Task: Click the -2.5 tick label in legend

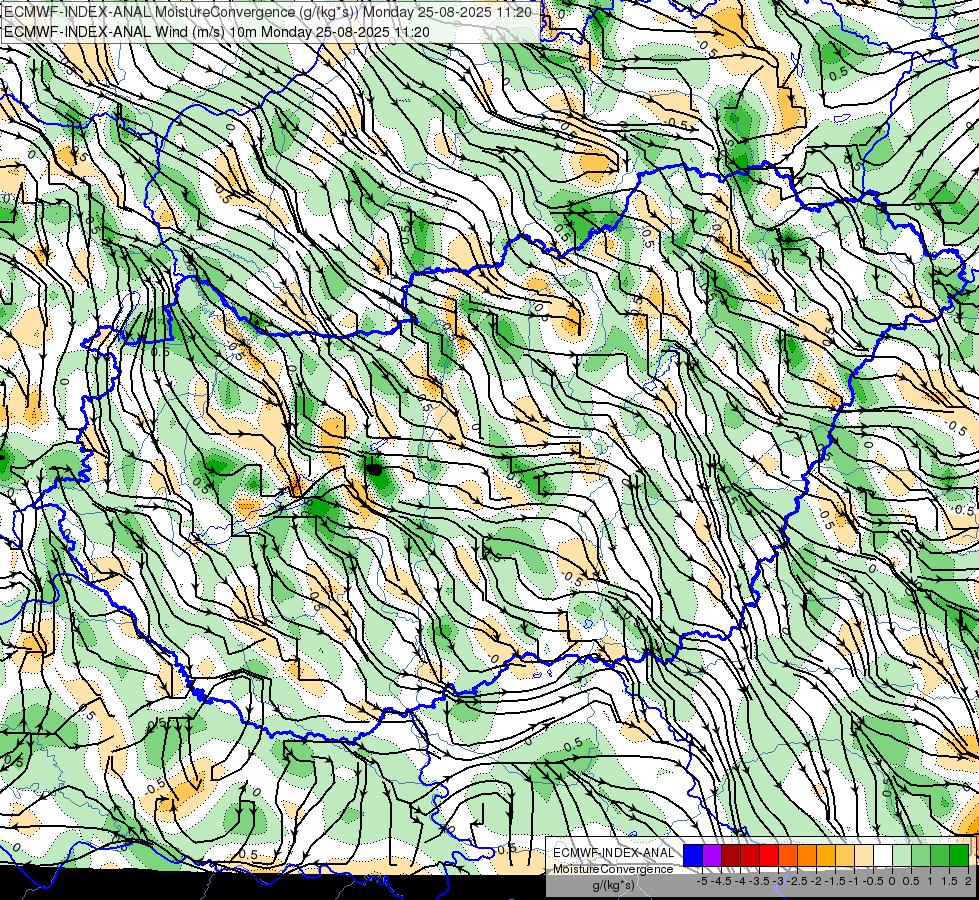Action: 797,881
